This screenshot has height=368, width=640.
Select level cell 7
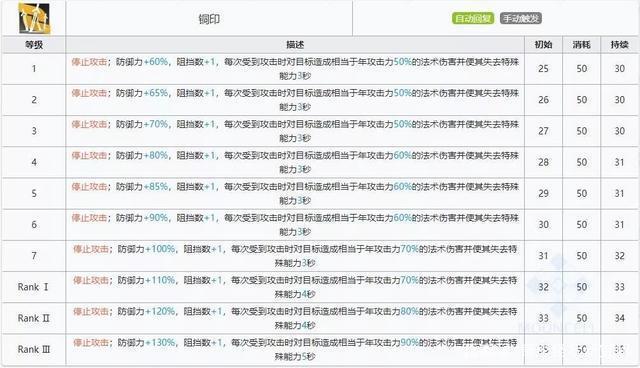pyautogui.click(x=34, y=256)
